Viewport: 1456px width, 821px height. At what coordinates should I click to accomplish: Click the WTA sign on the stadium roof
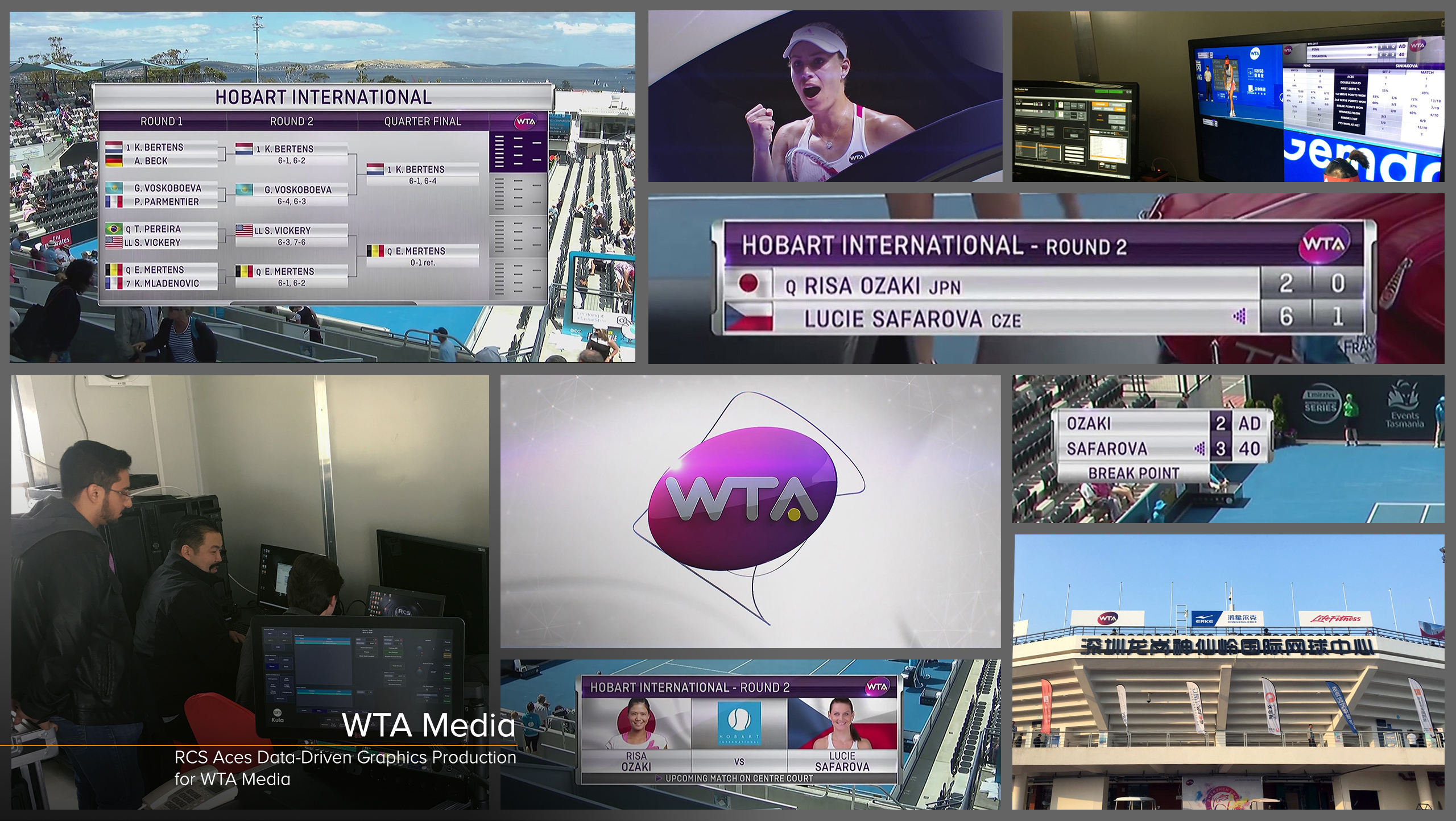point(1107,618)
